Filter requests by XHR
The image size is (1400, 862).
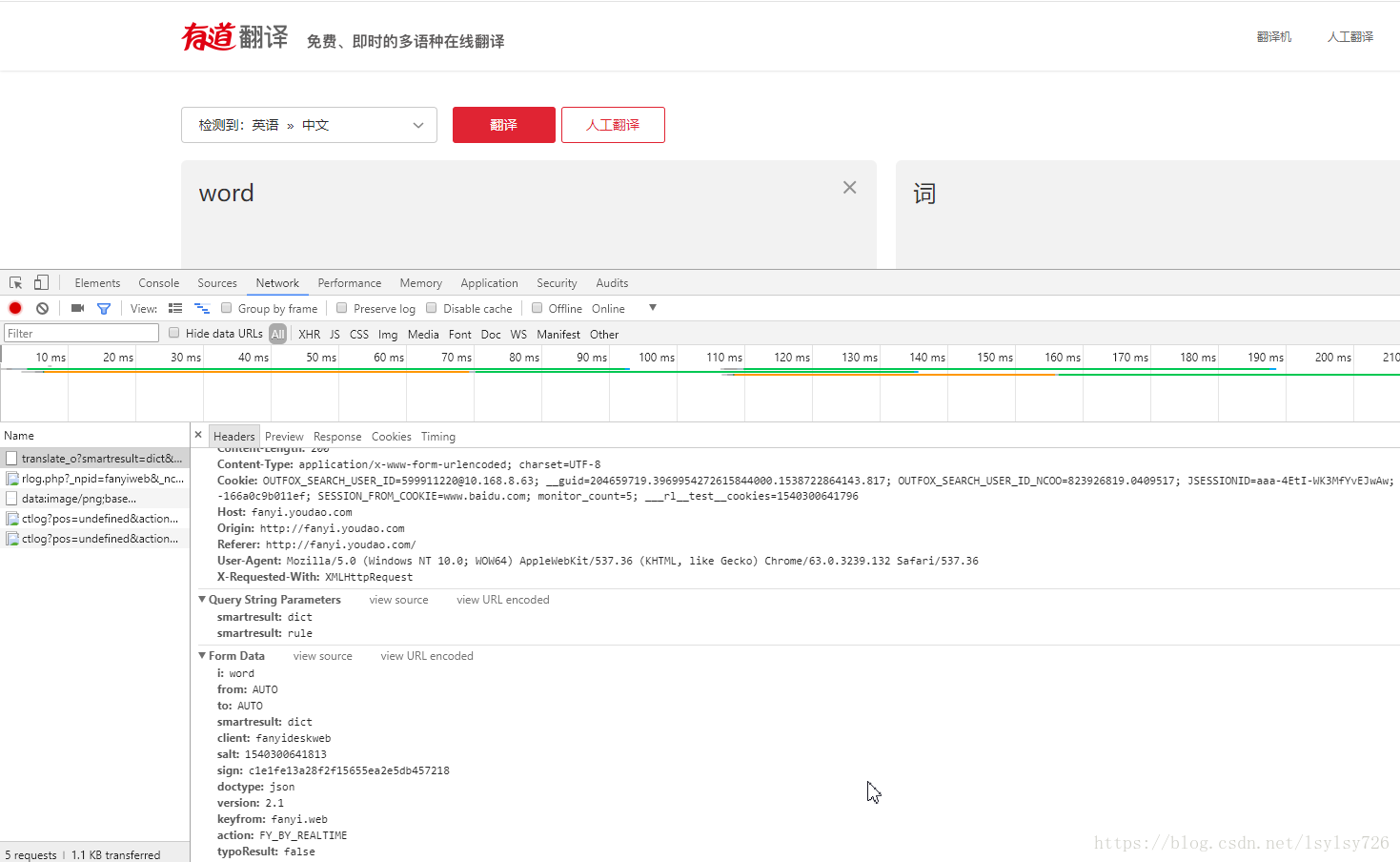(x=310, y=335)
